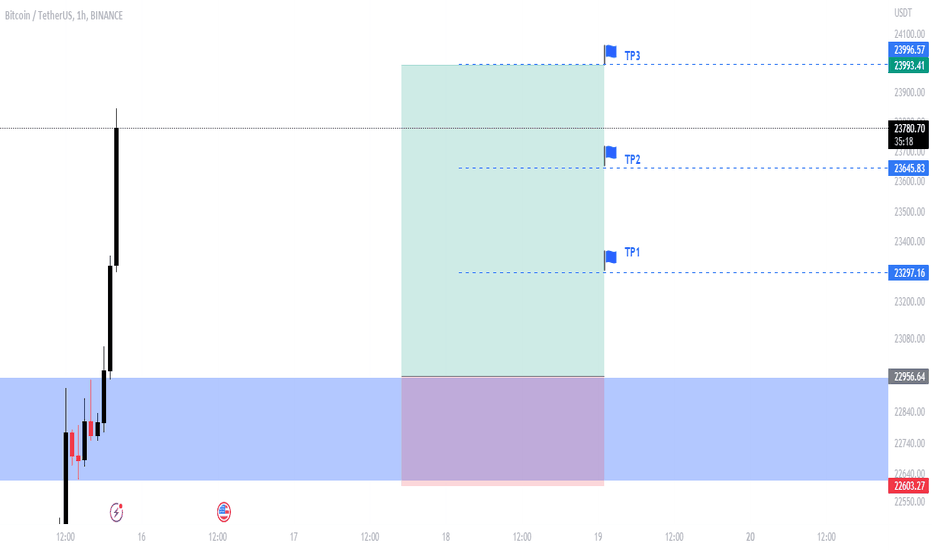
Task: Click the TP1 text label
Action: [632, 253]
